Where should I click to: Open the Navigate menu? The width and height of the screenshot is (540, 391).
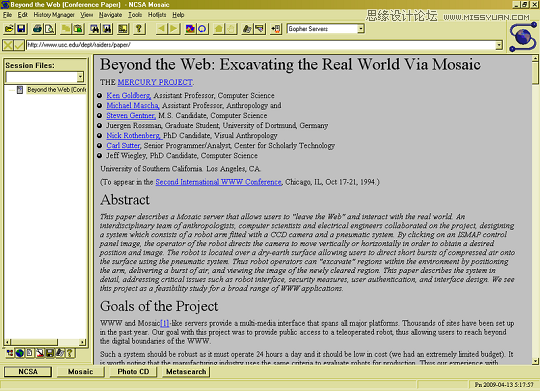111,15
